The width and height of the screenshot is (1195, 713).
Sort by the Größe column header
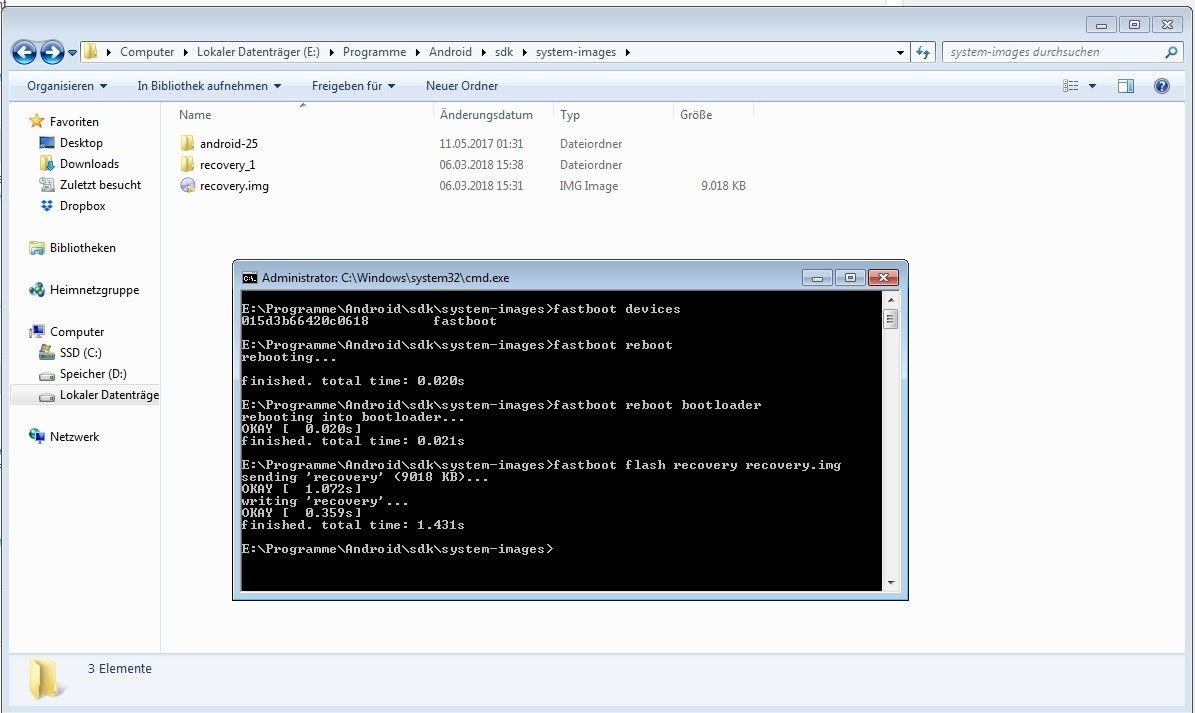click(696, 114)
